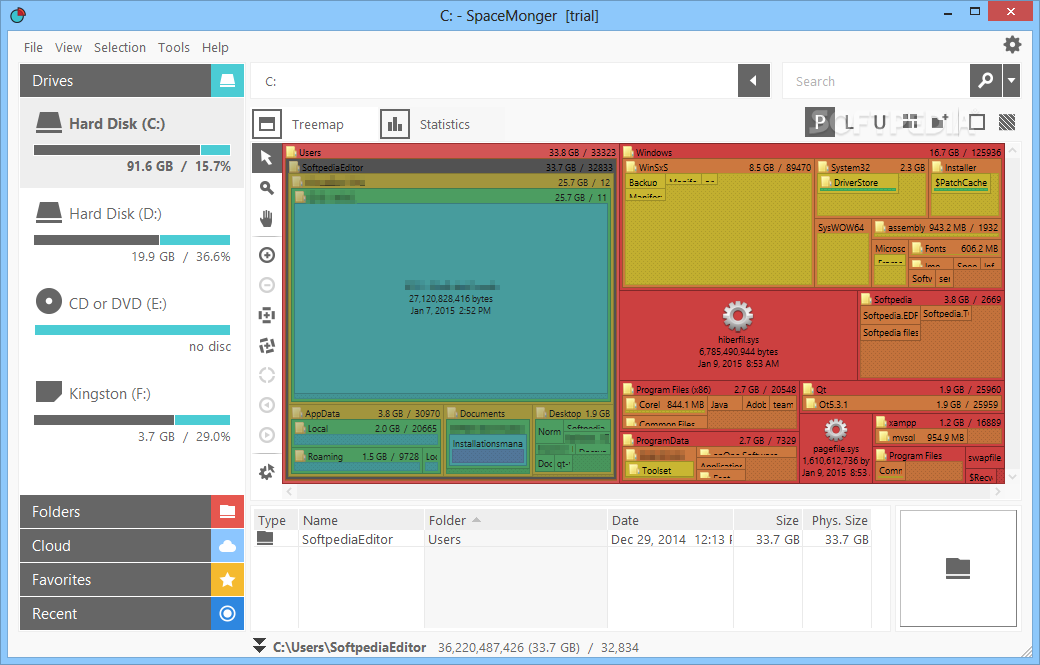Open the Tools menu
This screenshot has width=1040, height=665.
coord(174,47)
